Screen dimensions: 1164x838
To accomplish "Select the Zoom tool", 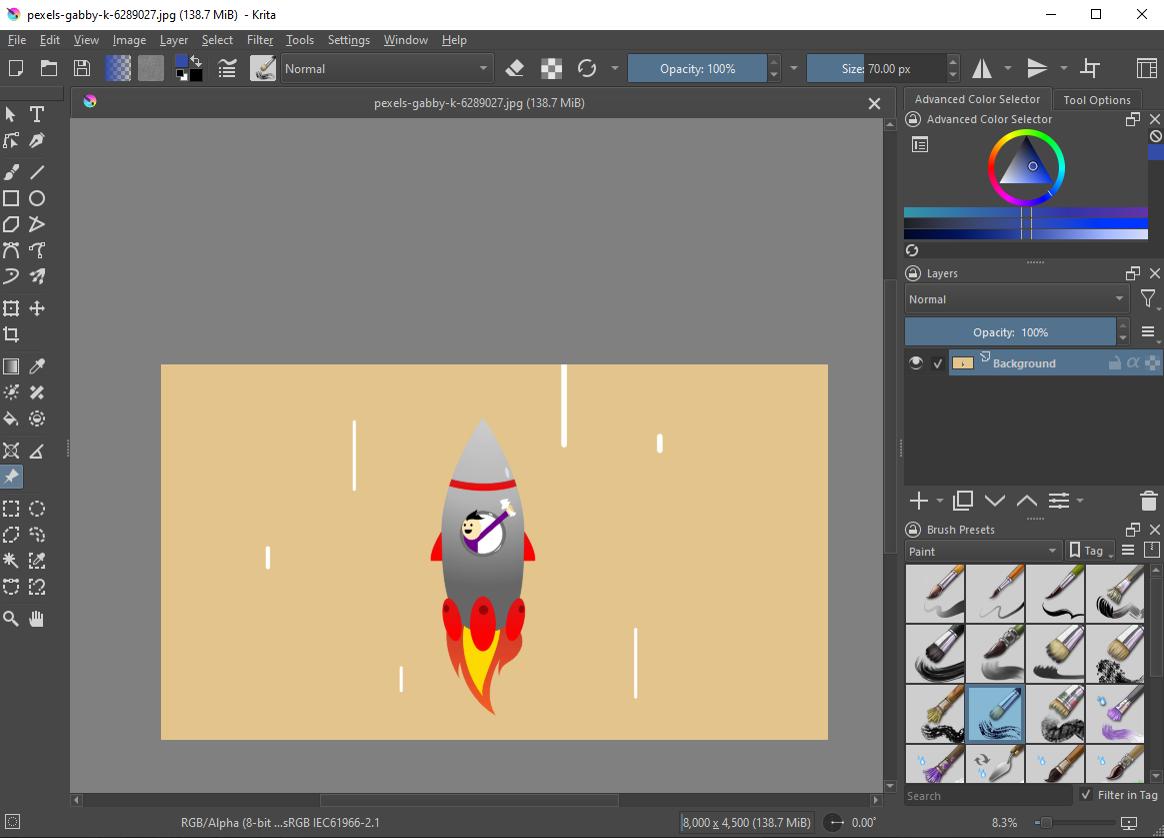I will coord(11,618).
